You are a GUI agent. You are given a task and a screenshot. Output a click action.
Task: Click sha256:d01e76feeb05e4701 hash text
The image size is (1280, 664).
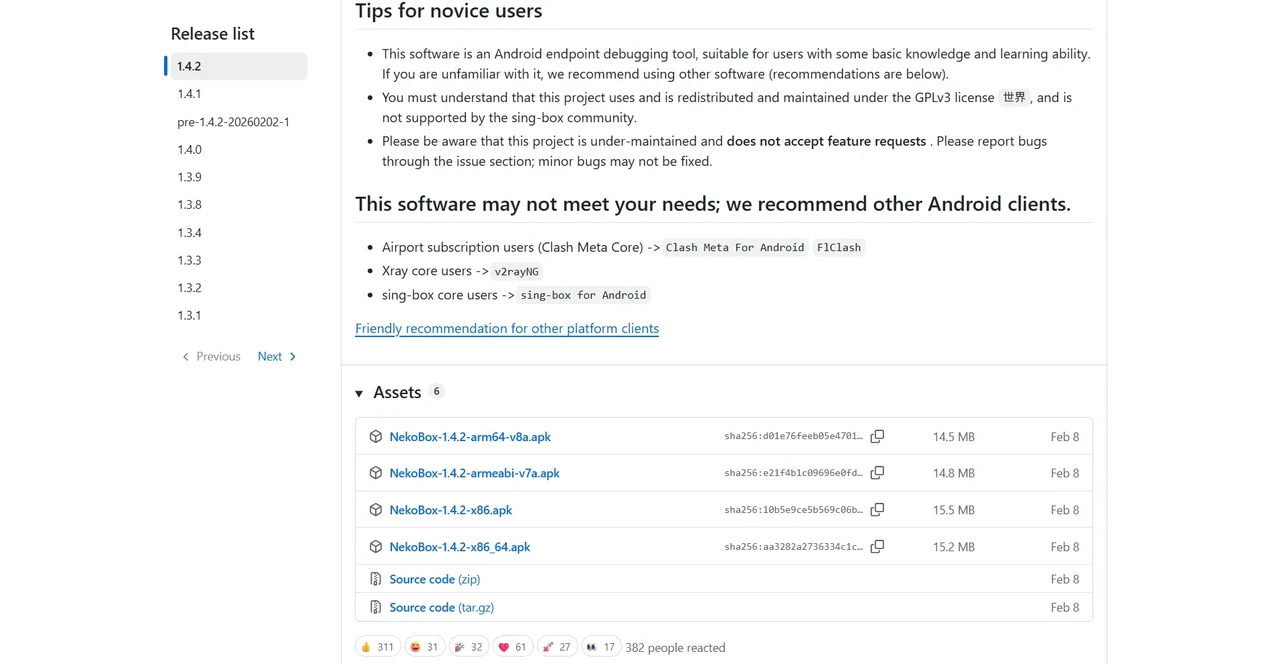(x=793, y=437)
